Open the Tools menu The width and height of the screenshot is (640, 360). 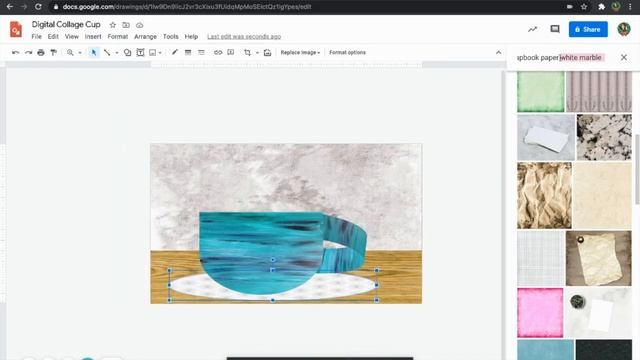171,37
